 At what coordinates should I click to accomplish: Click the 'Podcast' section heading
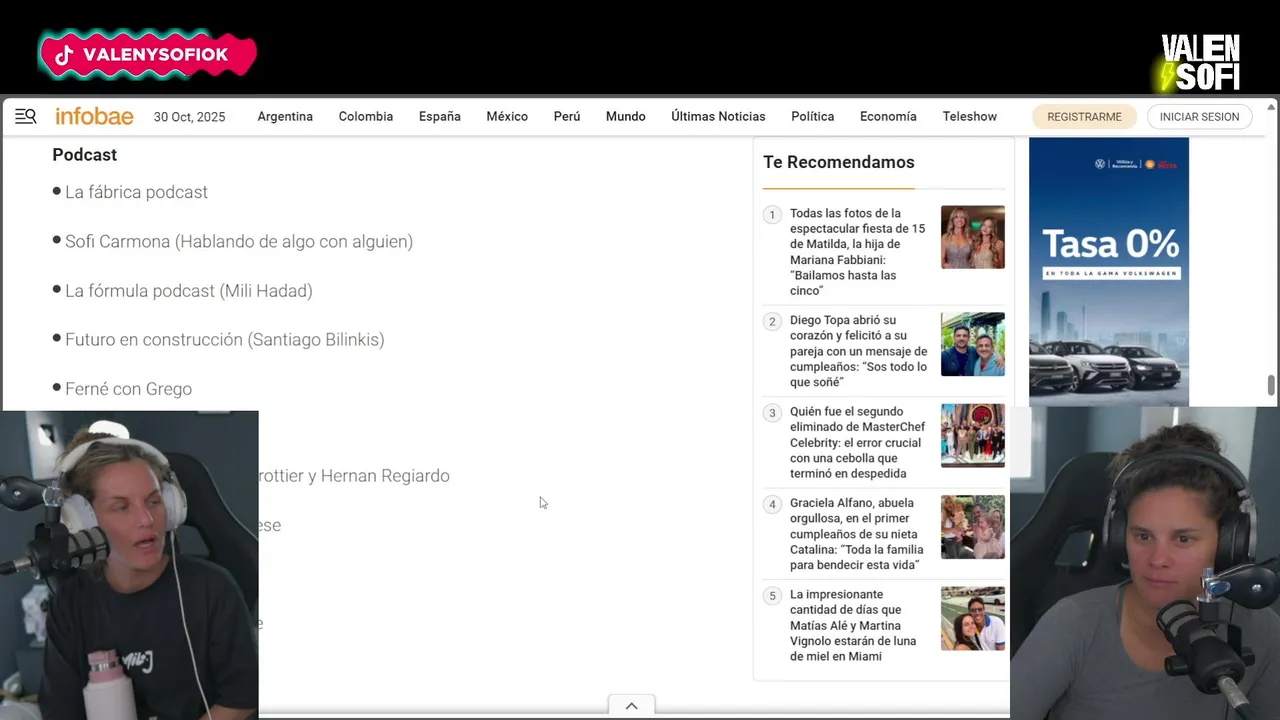[x=84, y=155]
